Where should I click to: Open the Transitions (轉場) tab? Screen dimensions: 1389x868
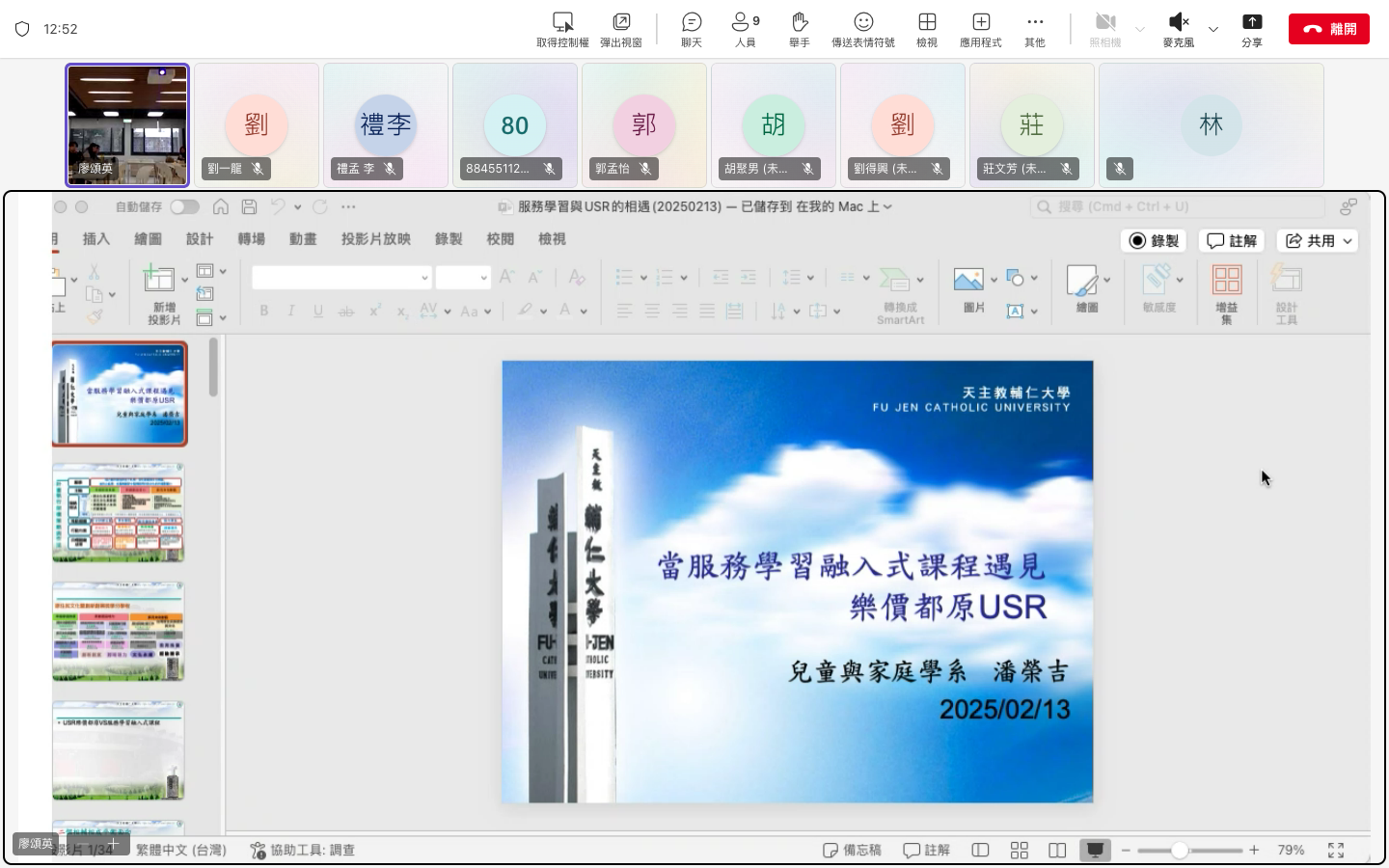point(251,239)
